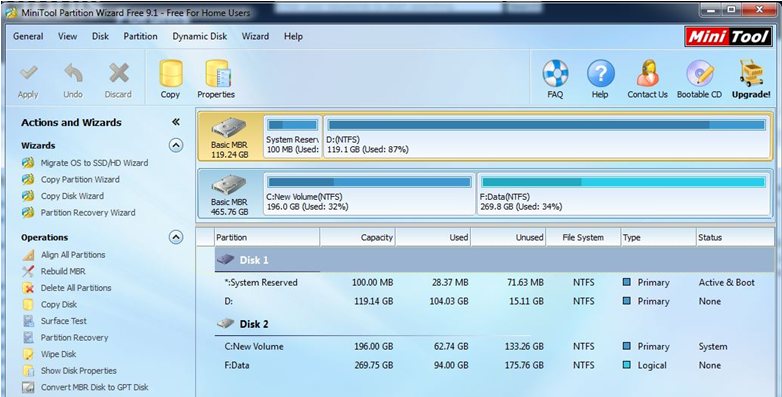Click the Migrate OS to SSD/HD Wizard icon

[28, 163]
